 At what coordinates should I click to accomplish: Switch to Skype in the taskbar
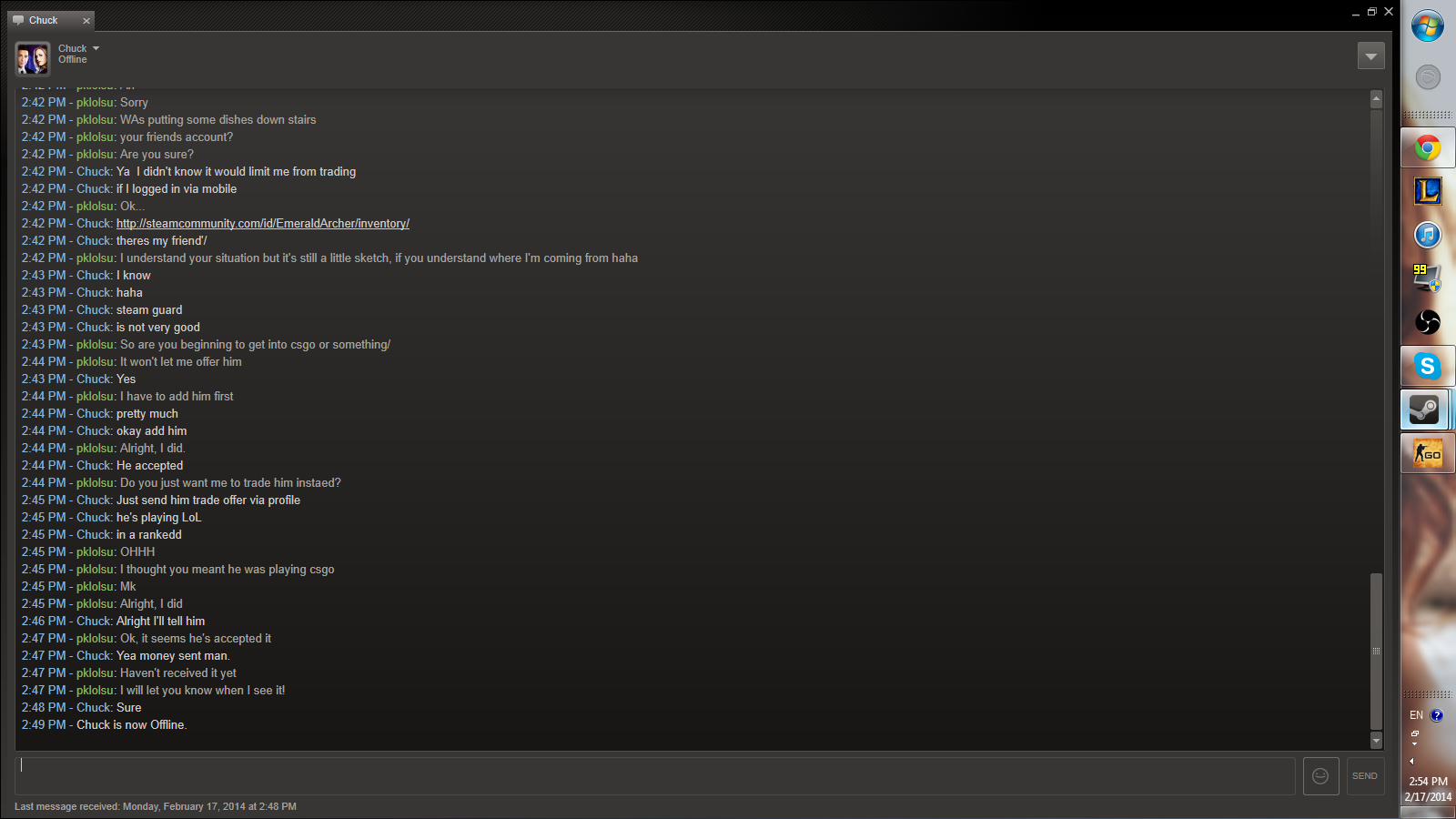click(1427, 366)
